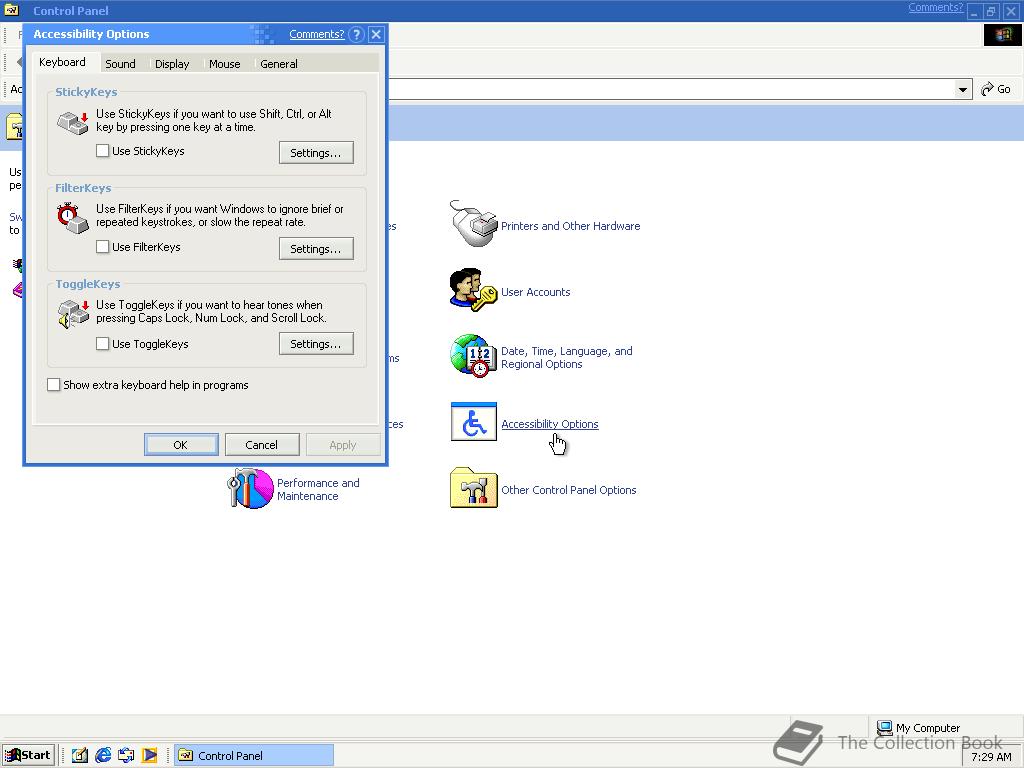Close the Accessibility Options dialog

376,35
